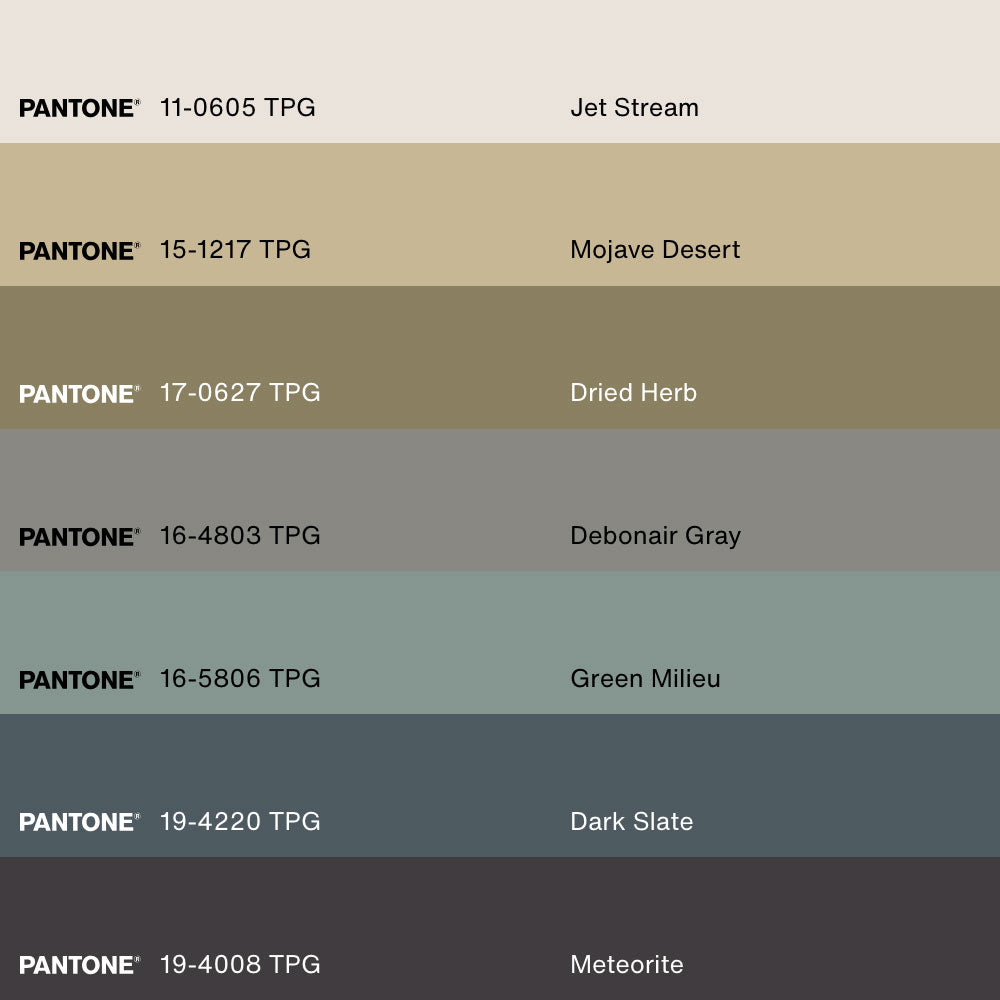The width and height of the screenshot is (1000, 1000).
Task: Click the Pantone logo on Mojave Desert row
Action: (x=79, y=251)
